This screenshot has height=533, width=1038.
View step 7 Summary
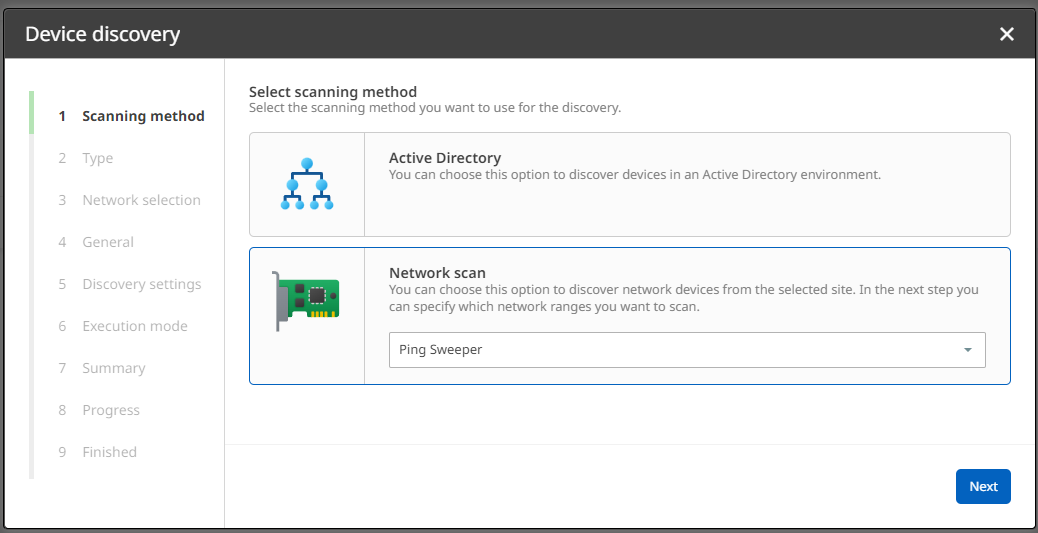(x=114, y=368)
